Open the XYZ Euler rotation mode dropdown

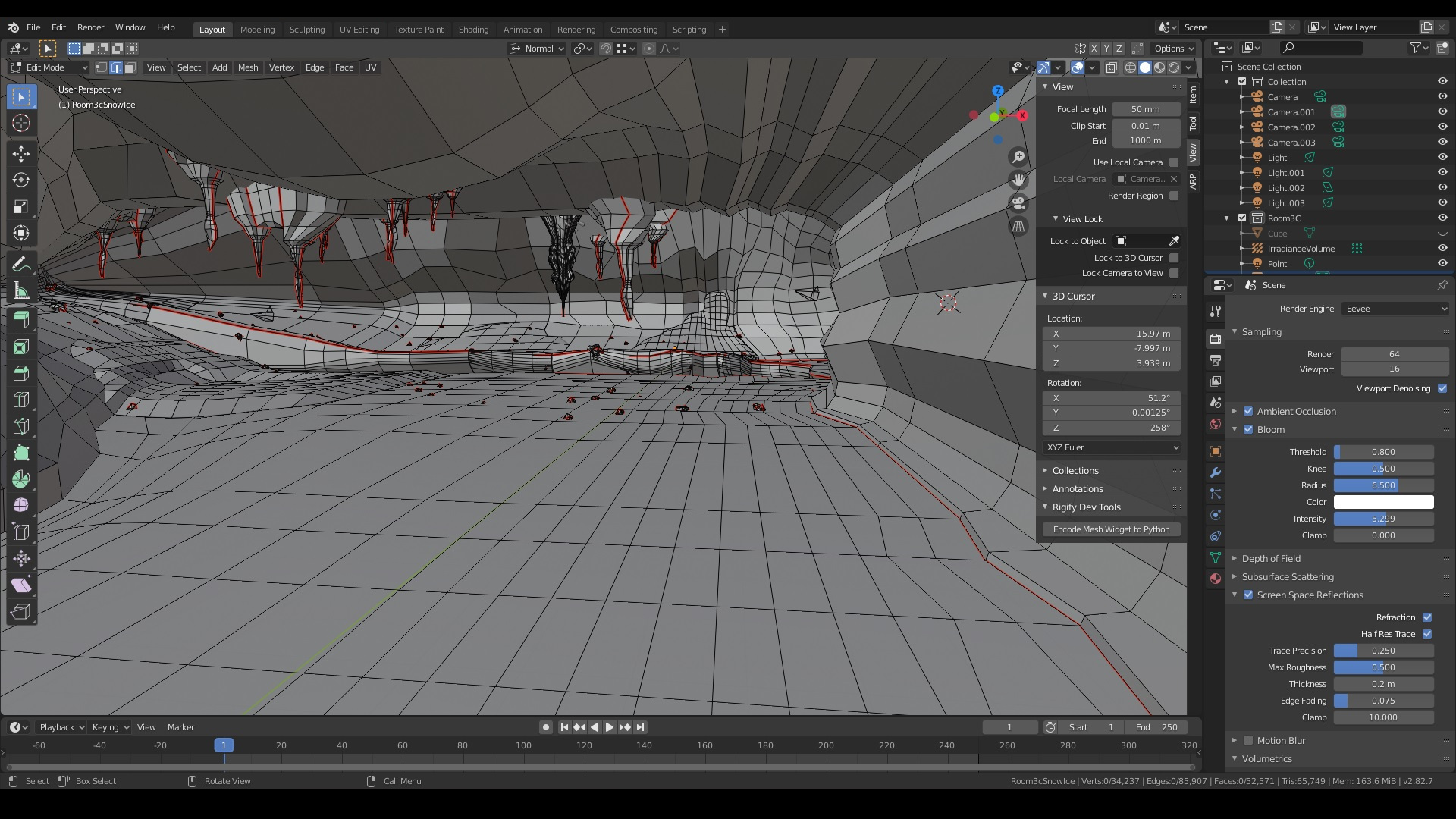pyautogui.click(x=1112, y=447)
